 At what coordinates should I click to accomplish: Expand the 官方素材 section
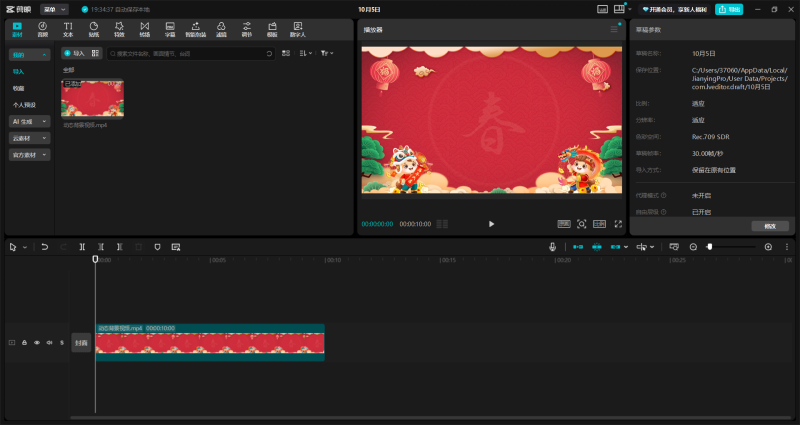coord(30,155)
